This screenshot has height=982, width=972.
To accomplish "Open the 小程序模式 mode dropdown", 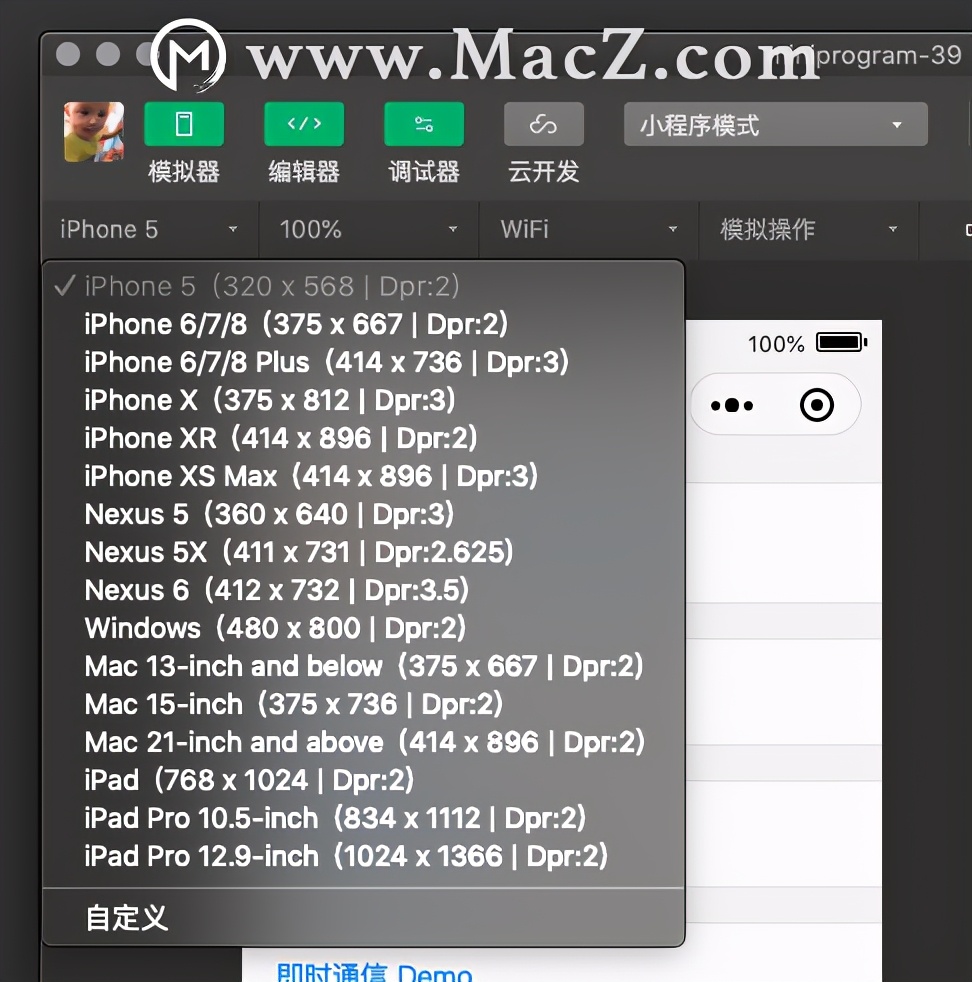I will tap(775, 124).
